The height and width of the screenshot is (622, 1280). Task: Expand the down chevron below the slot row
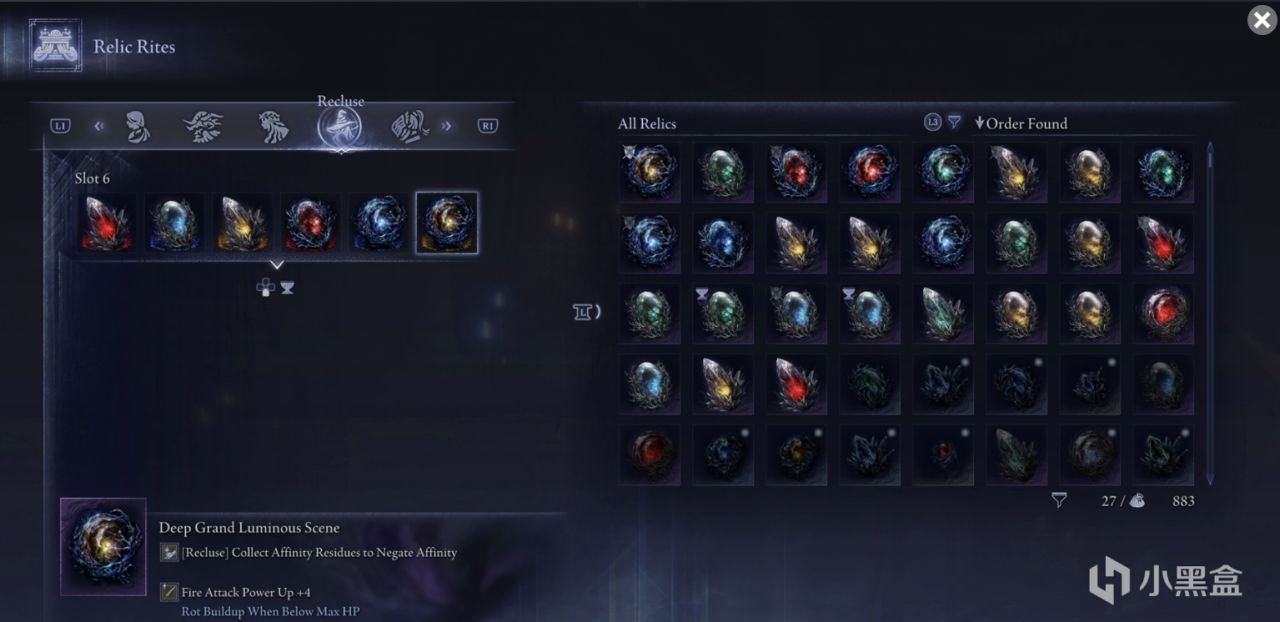click(277, 265)
